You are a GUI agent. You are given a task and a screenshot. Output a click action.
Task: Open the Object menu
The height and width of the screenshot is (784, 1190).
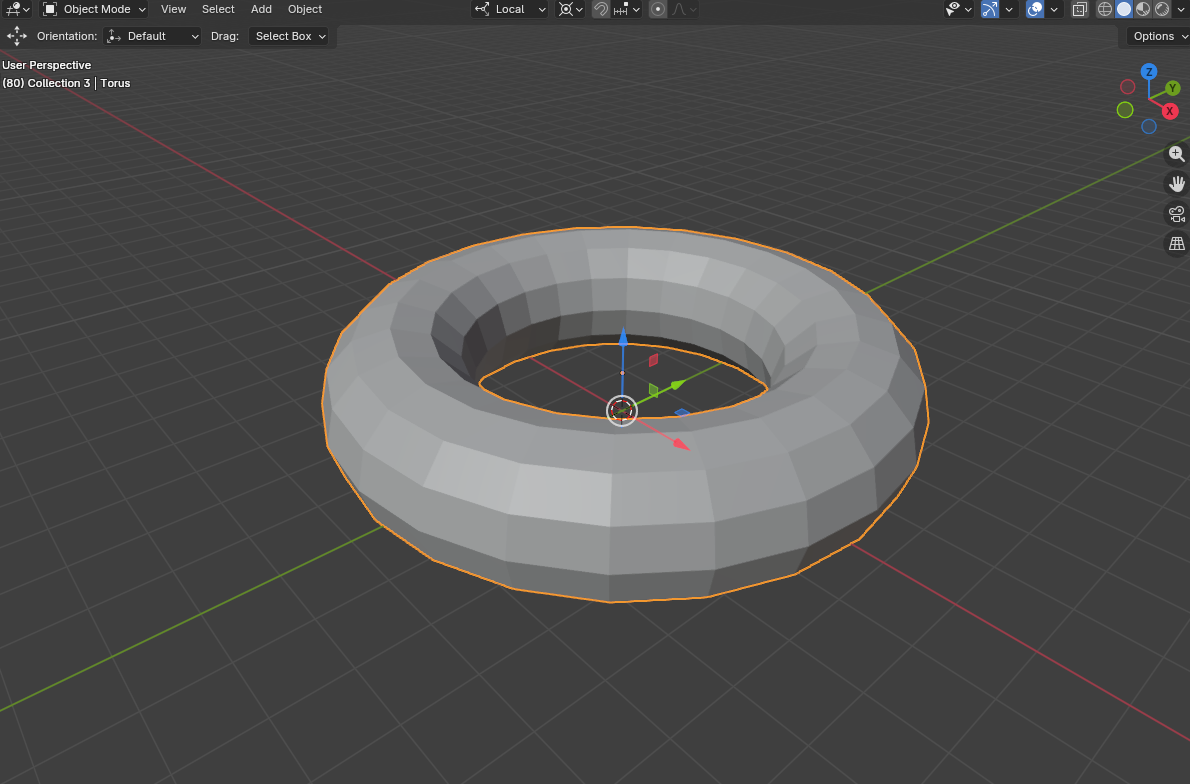click(x=304, y=9)
